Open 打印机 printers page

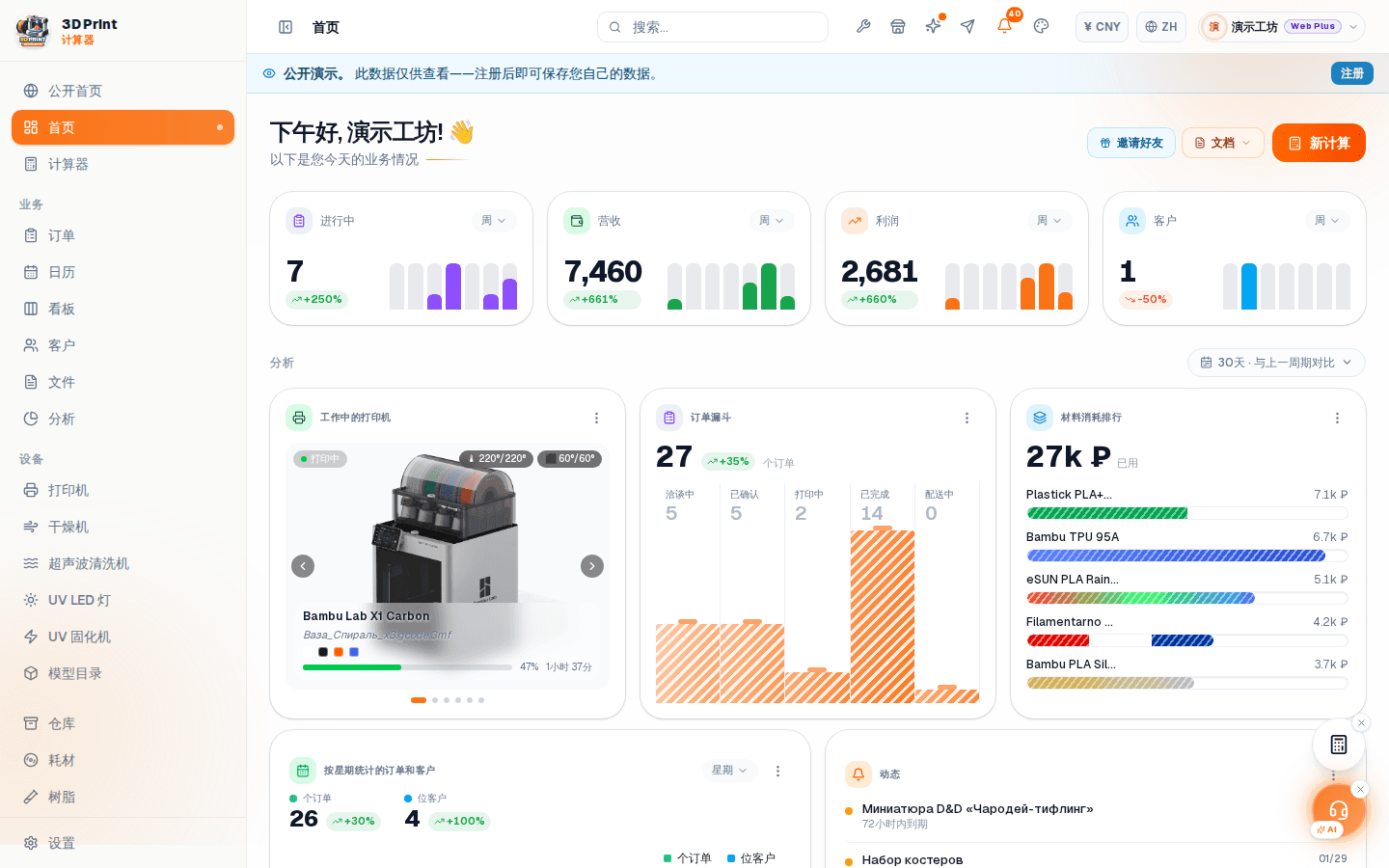[123, 490]
